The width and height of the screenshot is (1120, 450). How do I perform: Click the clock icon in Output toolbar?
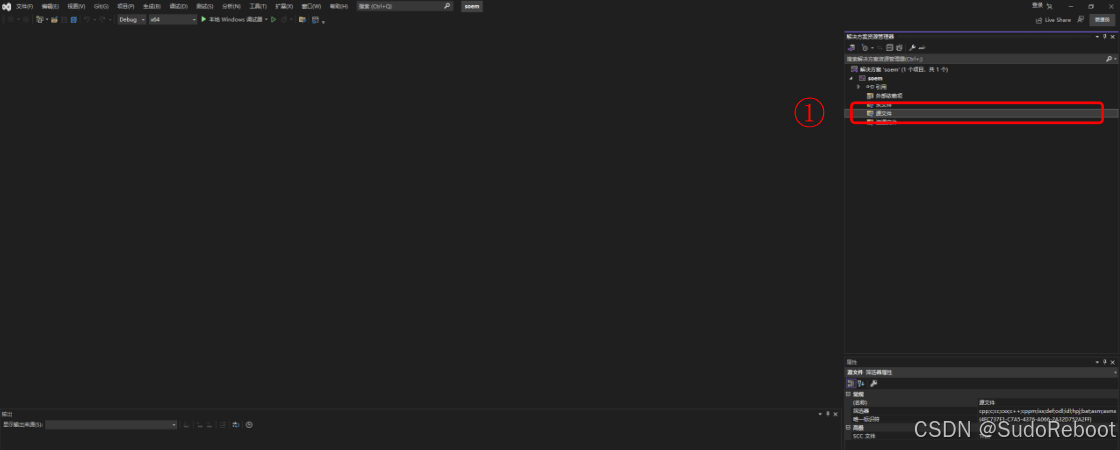(x=249, y=425)
